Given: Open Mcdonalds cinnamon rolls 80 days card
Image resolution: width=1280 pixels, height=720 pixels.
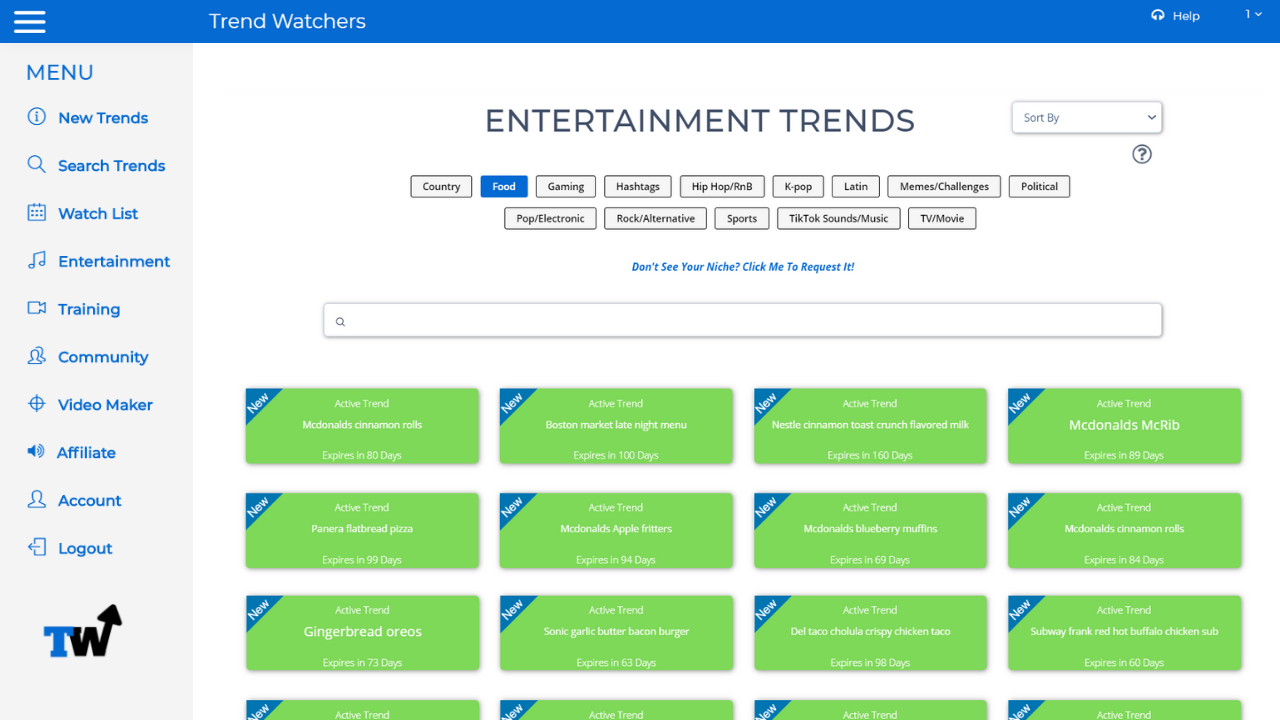Looking at the screenshot, I should (x=362, y=427).
